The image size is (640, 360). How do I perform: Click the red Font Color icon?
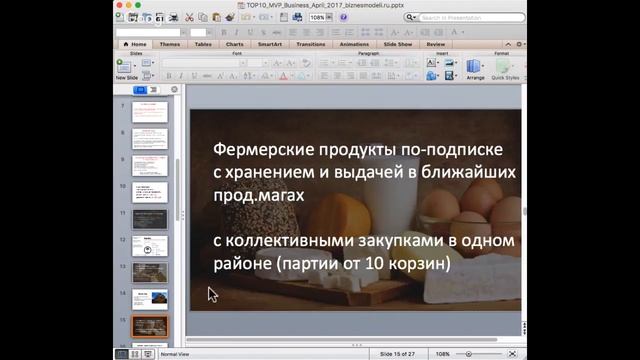(284, 76)
